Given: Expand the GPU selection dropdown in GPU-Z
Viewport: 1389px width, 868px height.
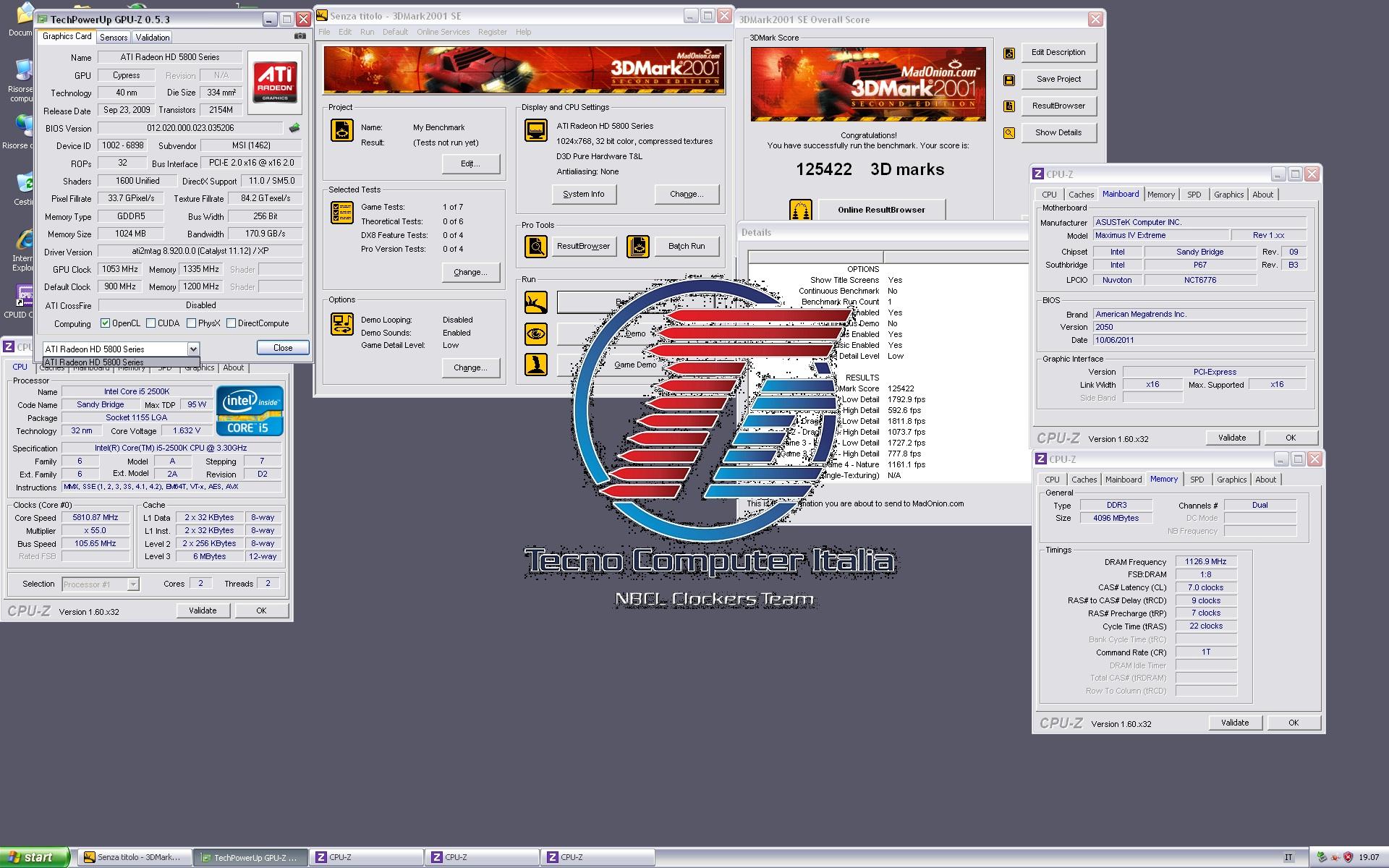Looking at the screenshot, I should 193,349.
